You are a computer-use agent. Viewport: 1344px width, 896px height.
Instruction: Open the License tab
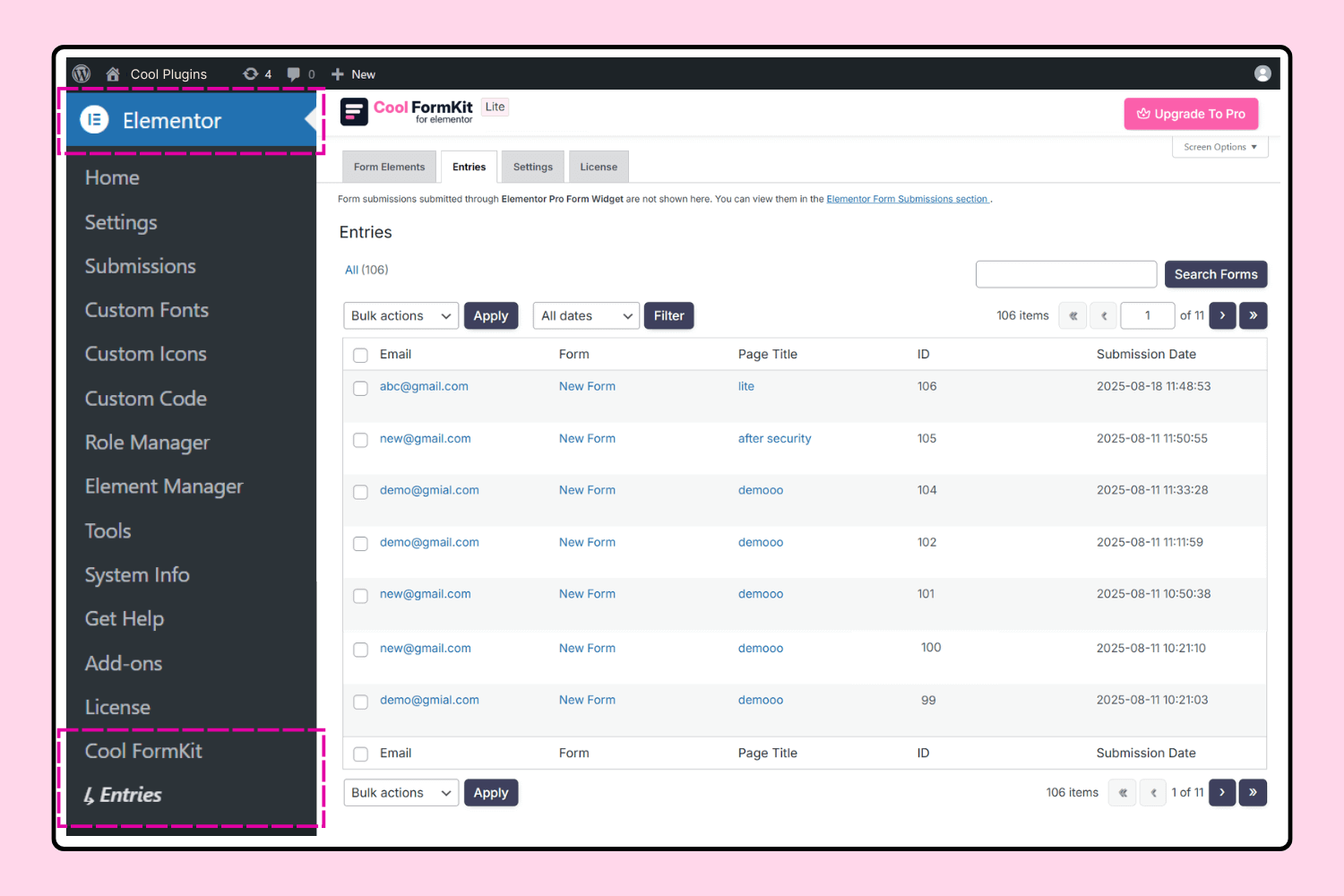[x=599, y=166]
